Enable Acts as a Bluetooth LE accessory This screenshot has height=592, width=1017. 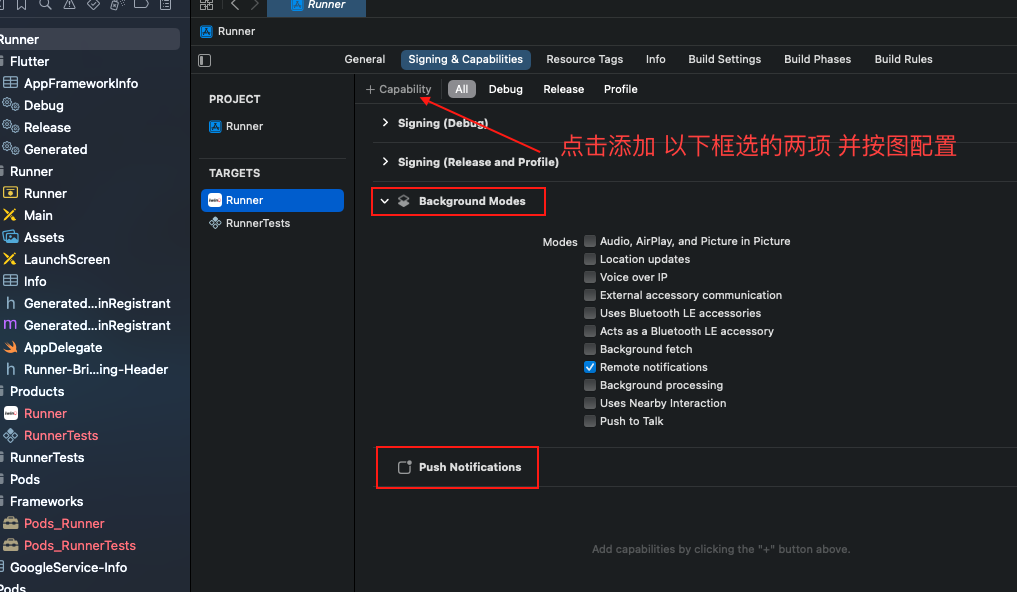click(x=590, y=331)
